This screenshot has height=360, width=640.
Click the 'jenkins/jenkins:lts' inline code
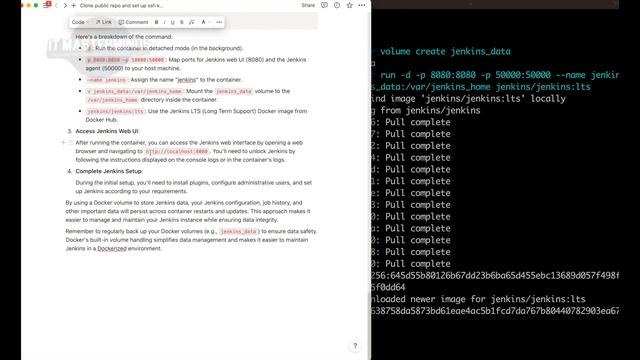115,111
